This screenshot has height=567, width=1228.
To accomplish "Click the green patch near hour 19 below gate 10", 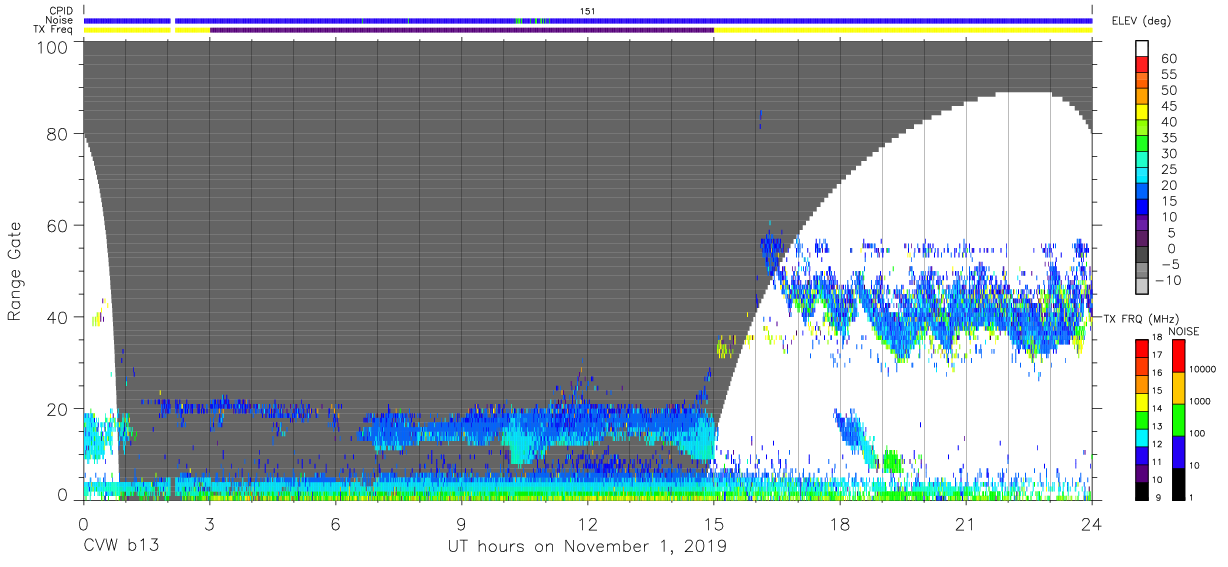I will (x=891, y=461).
